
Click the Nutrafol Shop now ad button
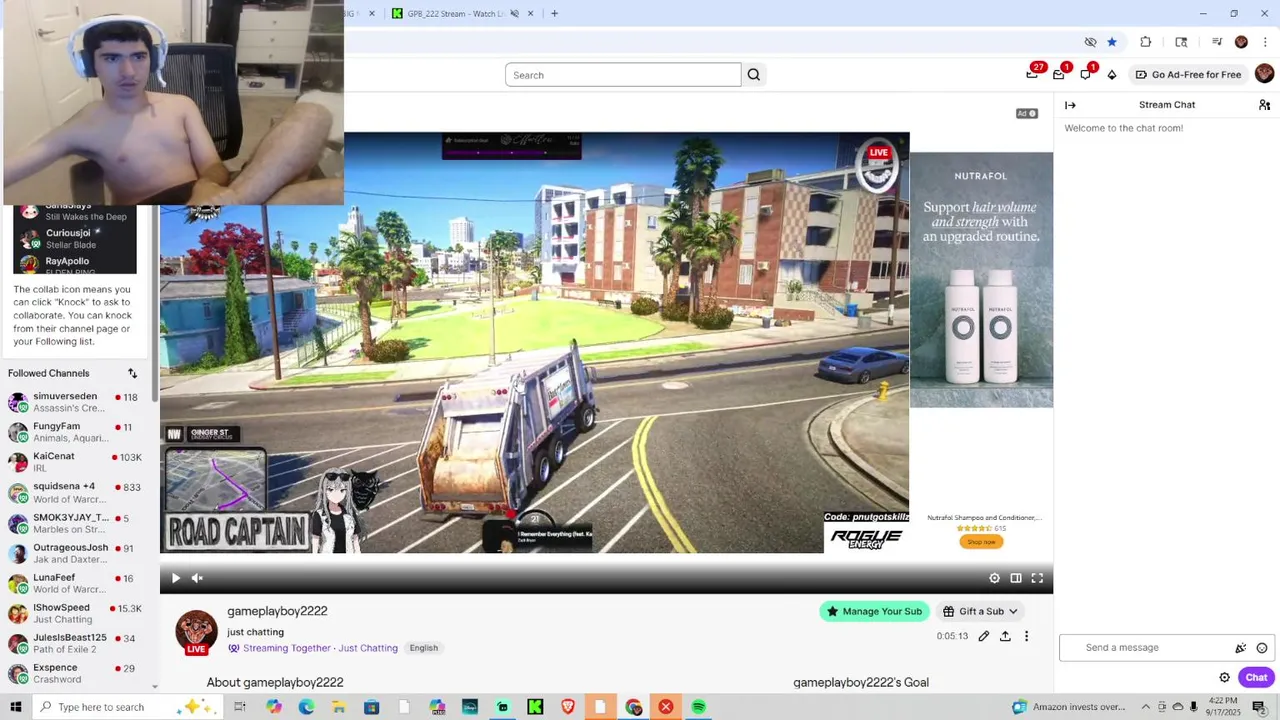coord(981,542)
